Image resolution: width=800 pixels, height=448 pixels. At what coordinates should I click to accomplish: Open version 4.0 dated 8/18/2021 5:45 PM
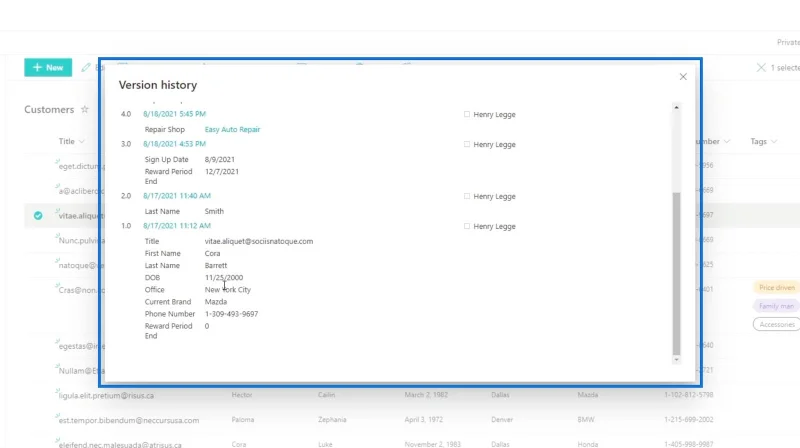[x=174, y=114]
